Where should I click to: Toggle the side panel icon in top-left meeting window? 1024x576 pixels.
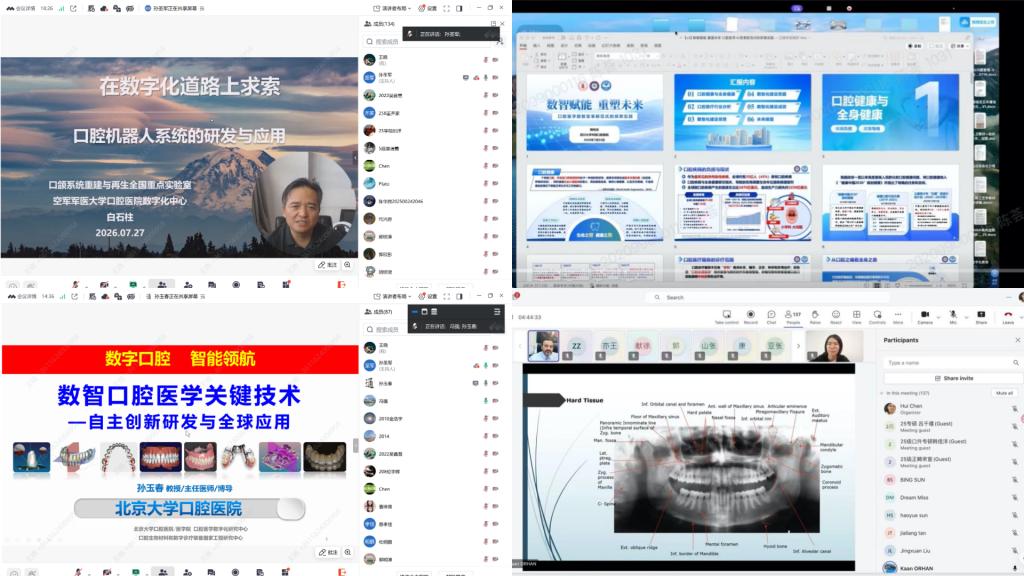459,8
